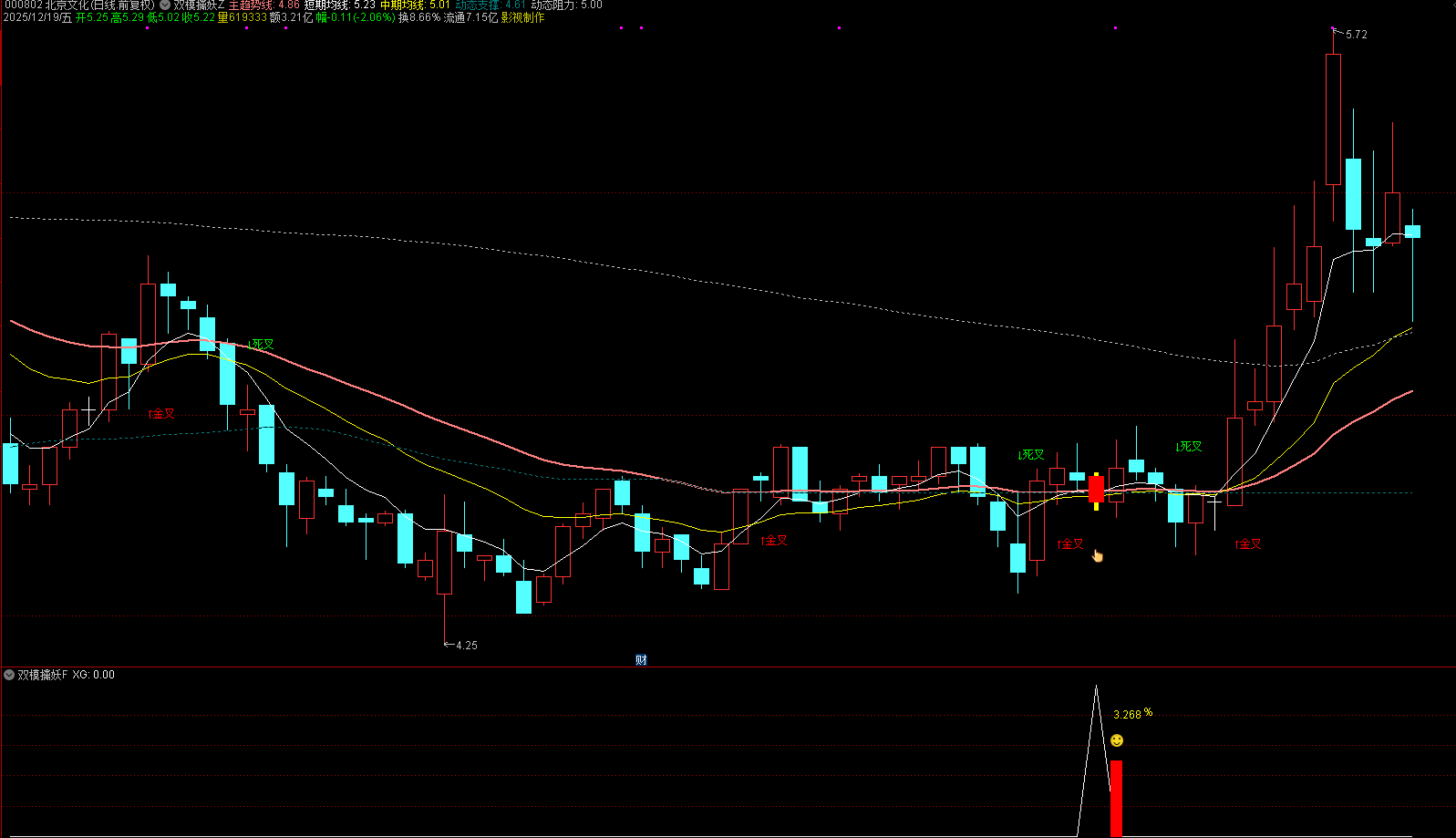Open the 双模擒妖Z indicator dropdown arrow
1456x838 pixels.
tap(165, 5)
